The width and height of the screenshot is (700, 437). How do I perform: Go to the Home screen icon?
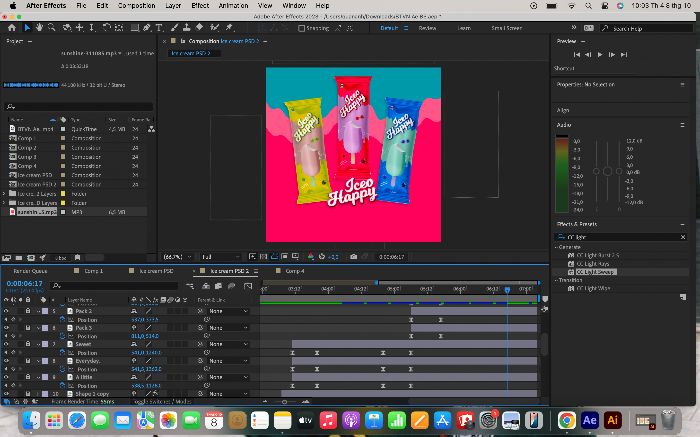pos(12,28)
